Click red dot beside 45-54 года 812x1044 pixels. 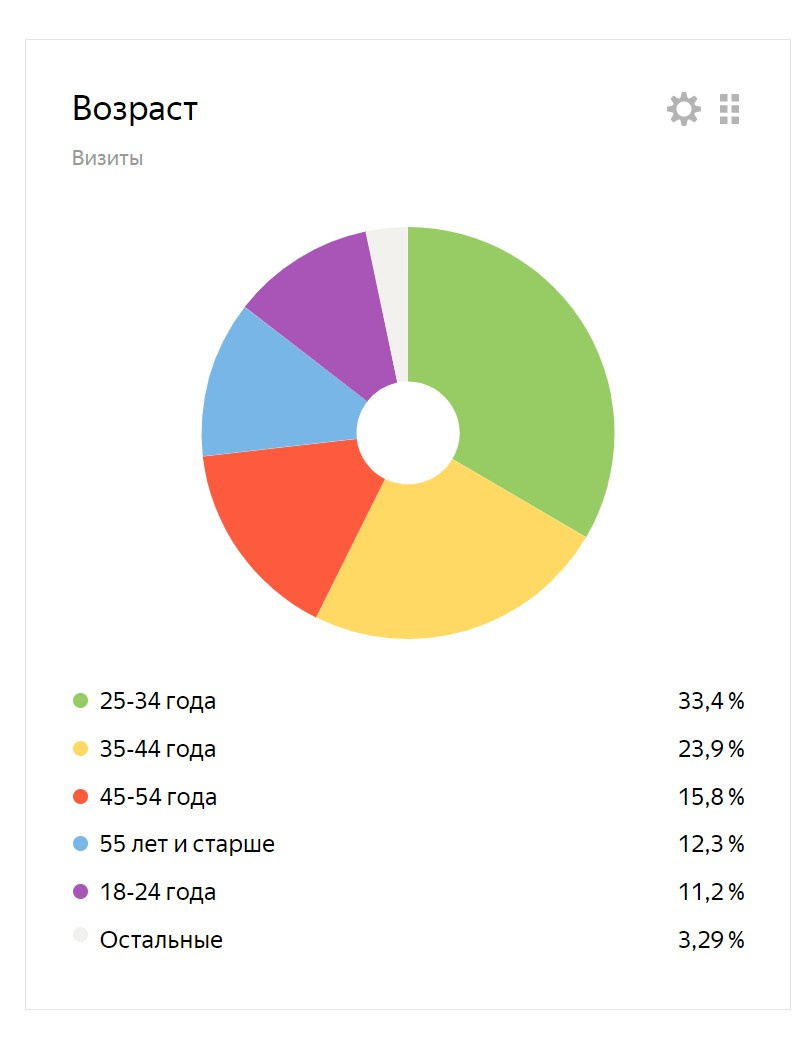click(x=81, y=797)
